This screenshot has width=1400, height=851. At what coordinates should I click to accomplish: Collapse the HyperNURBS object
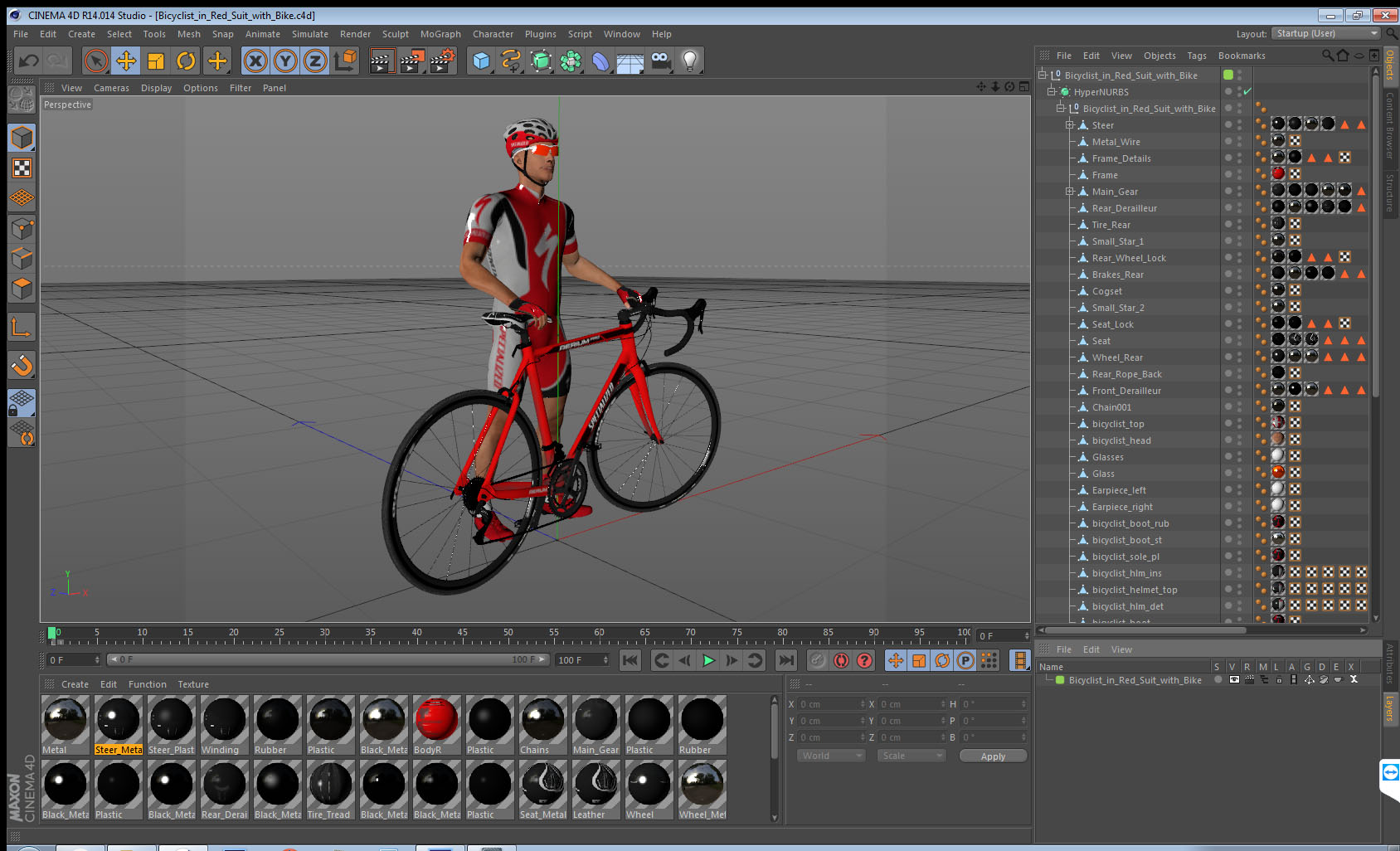(x=1051, y=92)
